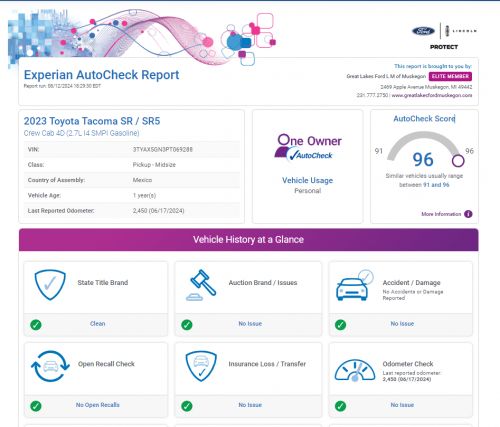Screen dimensions: 500x427
Task: Click green checkmark under Auction Brand / Issues
Action: [187, 324]
